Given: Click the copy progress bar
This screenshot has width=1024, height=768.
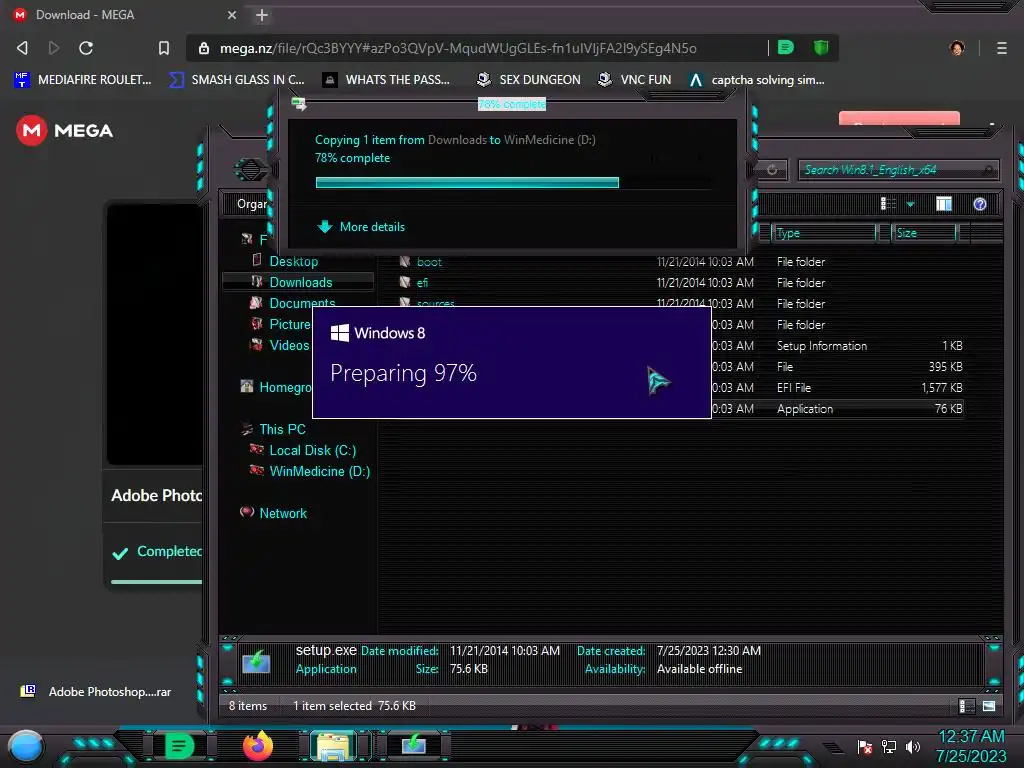Looking at the screenshot, I should pos(513,182).
